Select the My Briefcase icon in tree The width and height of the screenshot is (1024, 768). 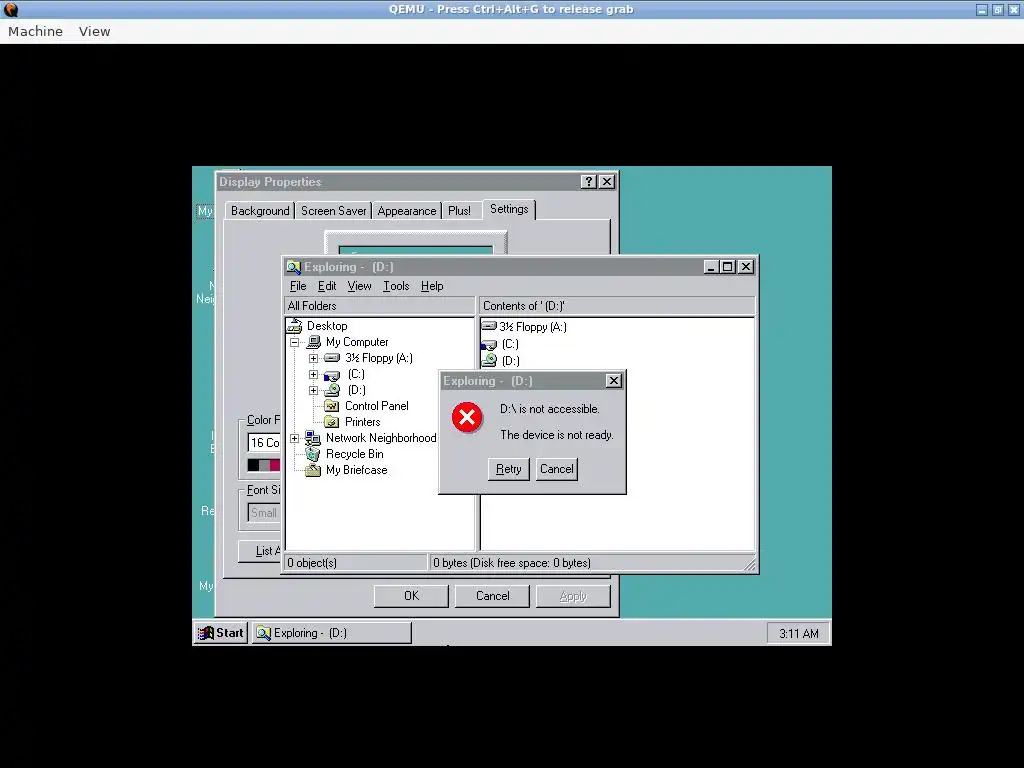[x=313, y=470]
